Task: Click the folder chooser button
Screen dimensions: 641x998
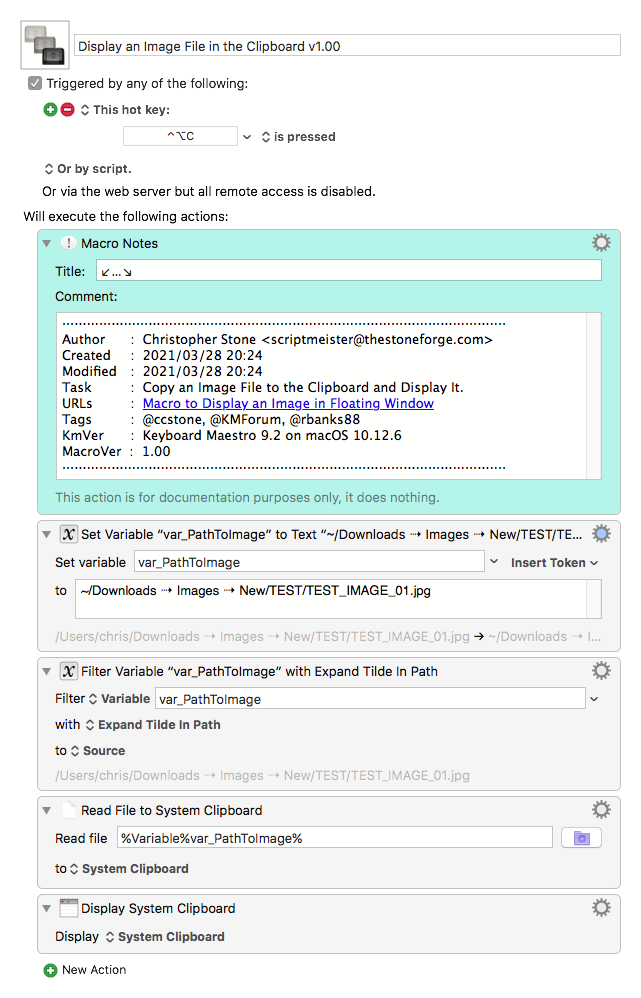Action: [581, 838]
